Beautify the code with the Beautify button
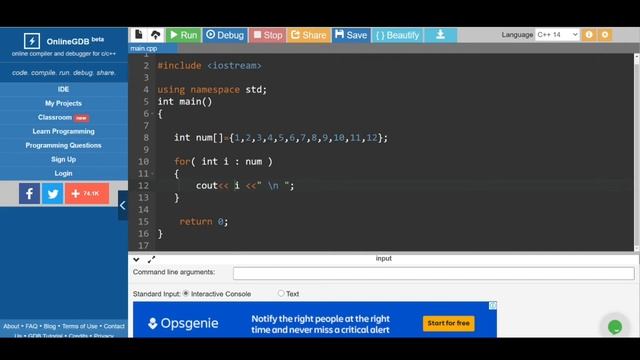Image resolution: width=640 pixels, height=360 pixels. click(398, 35)
